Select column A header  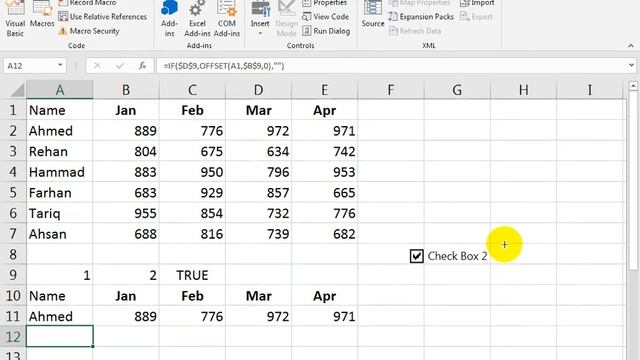click(x=60, y=90)
